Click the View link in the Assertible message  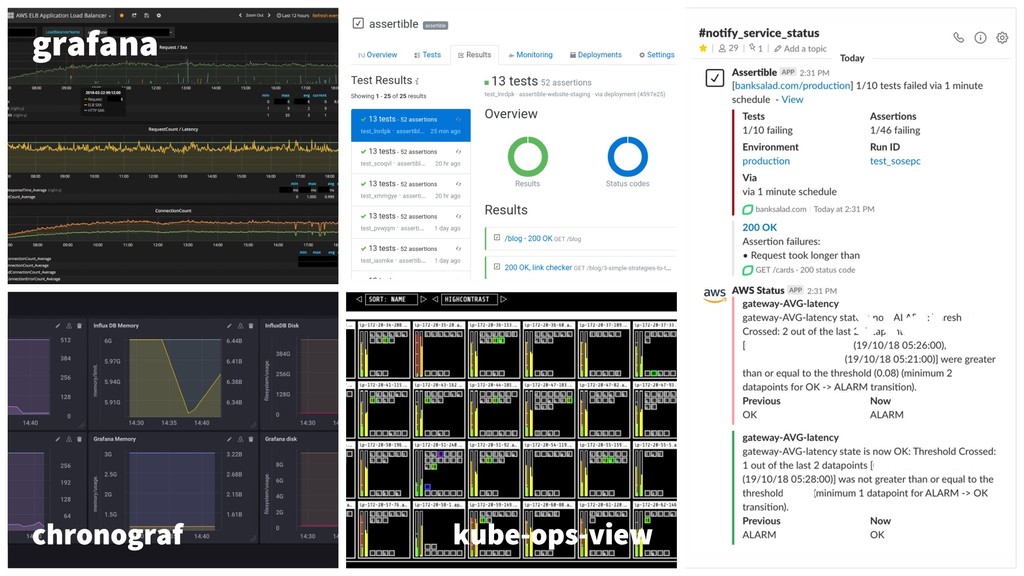pyautogui.click(x=792, y=99)
